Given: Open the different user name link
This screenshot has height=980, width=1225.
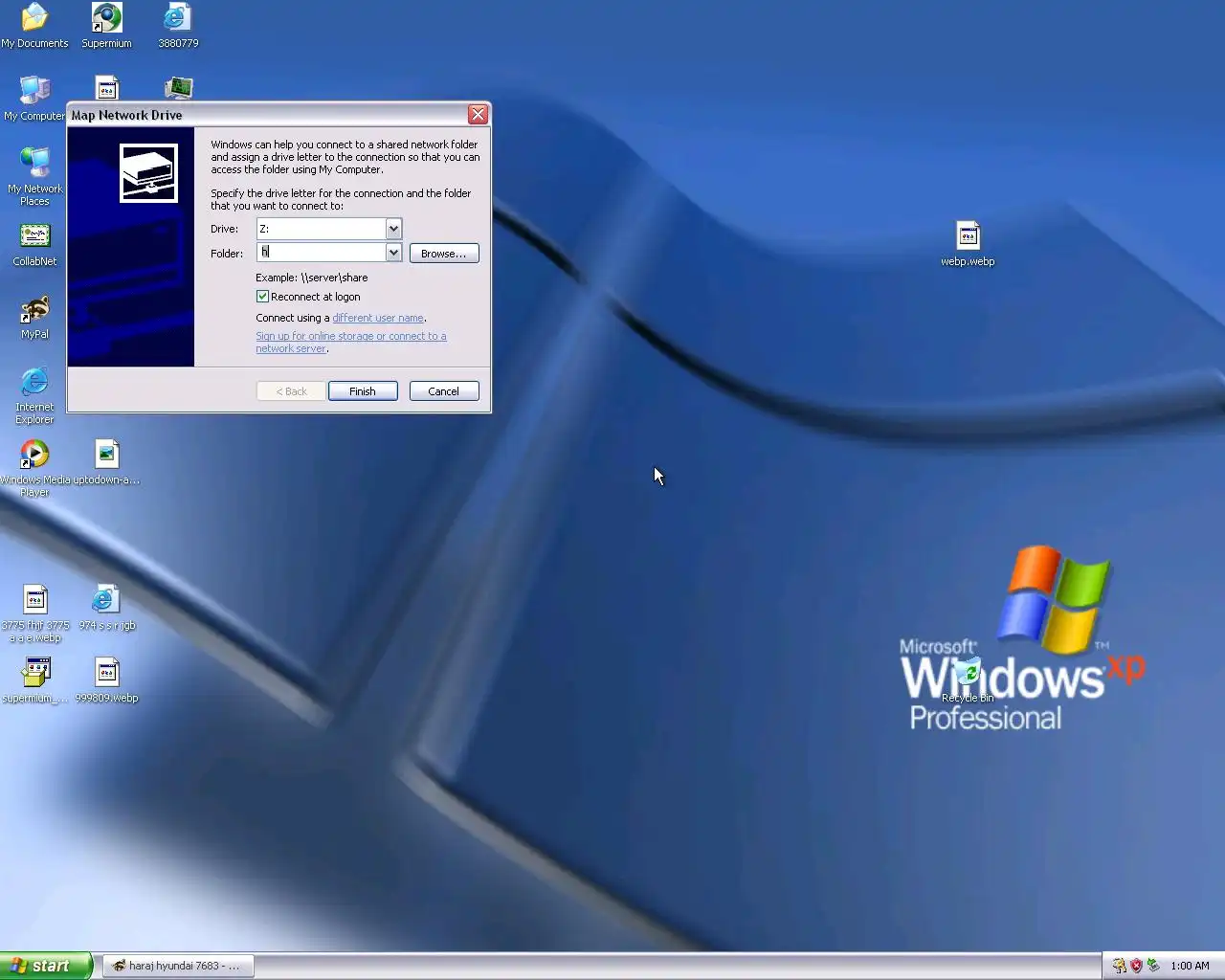Looking at the screenshot, I should click(378, 318).
